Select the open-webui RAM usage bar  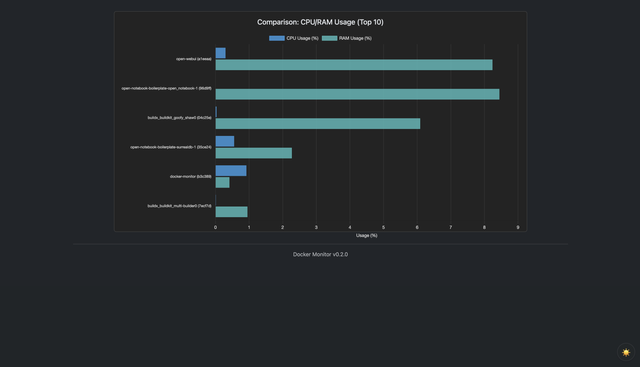click(354, 65)
